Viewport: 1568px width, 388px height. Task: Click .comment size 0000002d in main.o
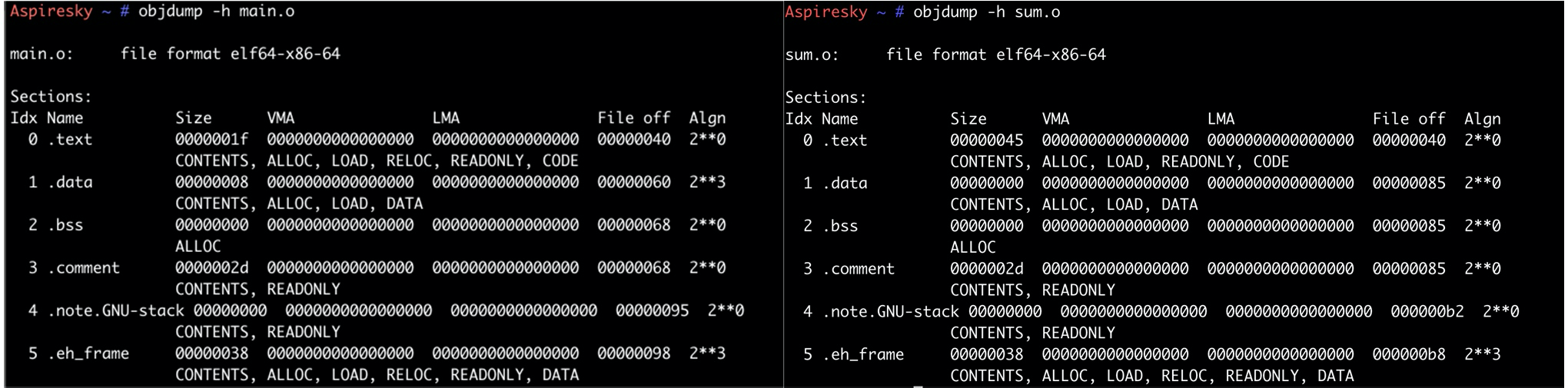[x=212, y=268]
